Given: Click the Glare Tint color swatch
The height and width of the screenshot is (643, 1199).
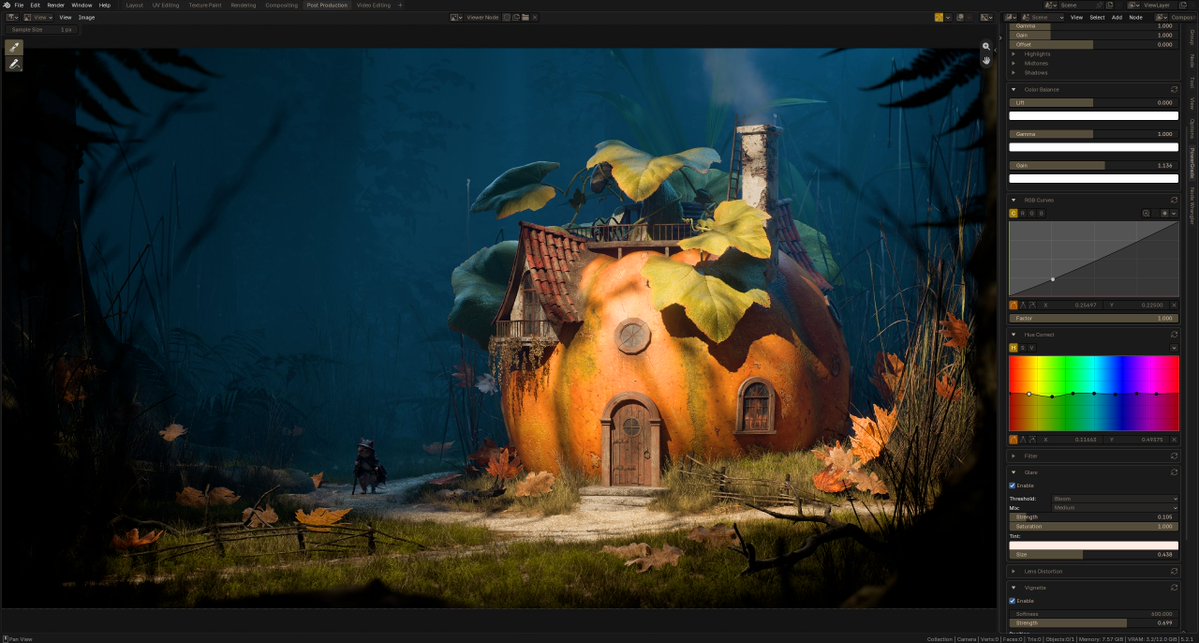Looking at the screenshot, I should pos(1093,545).
